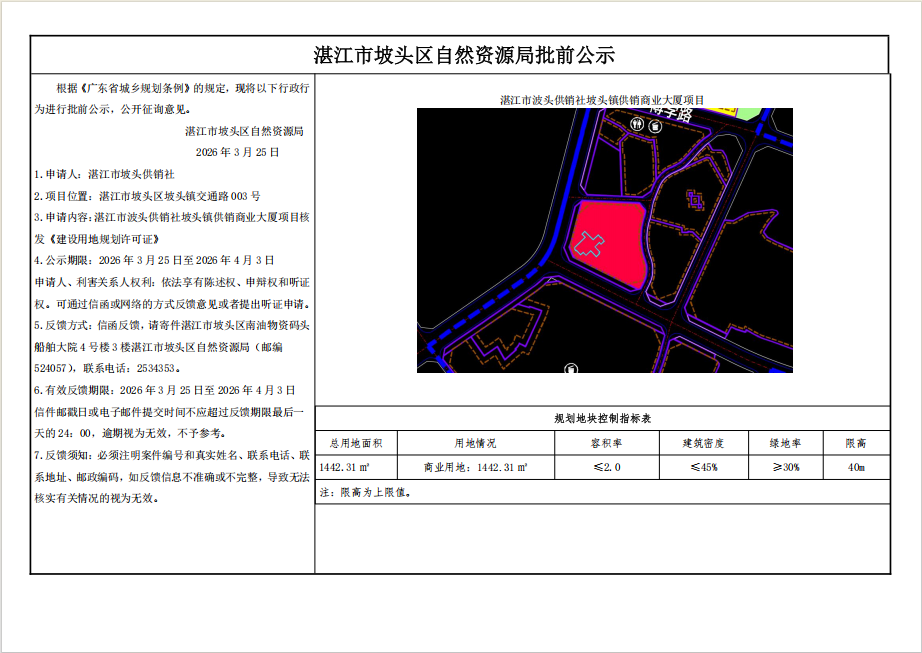Click the 限高 value 40m cell

[856, 467]
